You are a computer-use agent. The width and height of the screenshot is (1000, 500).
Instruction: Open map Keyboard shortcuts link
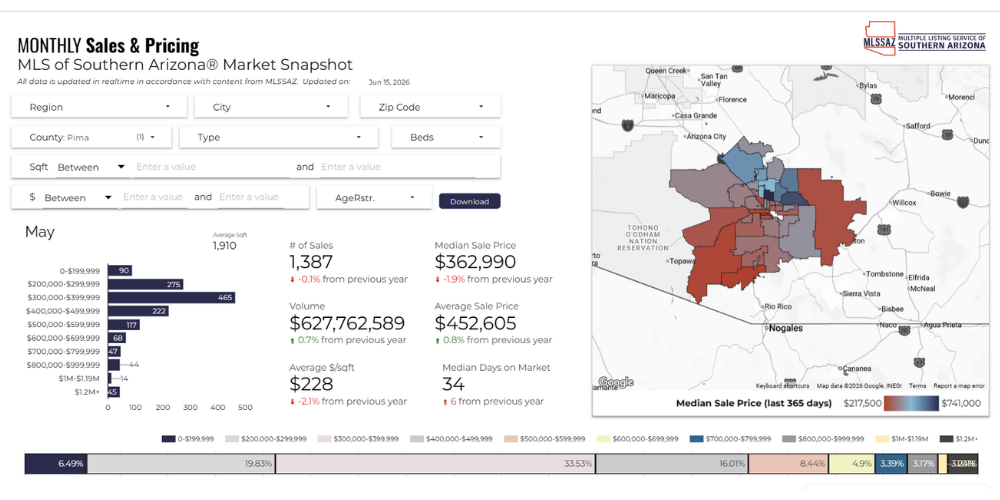pyautogui.click(x=782, y=386)
